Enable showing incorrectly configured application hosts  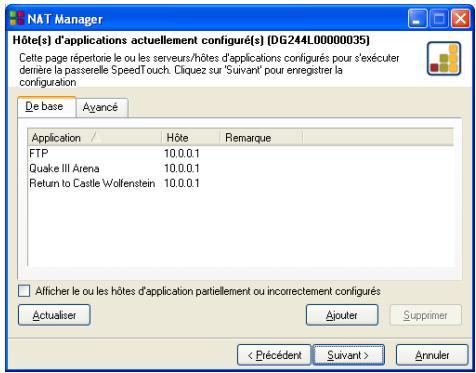coord(24,291)
